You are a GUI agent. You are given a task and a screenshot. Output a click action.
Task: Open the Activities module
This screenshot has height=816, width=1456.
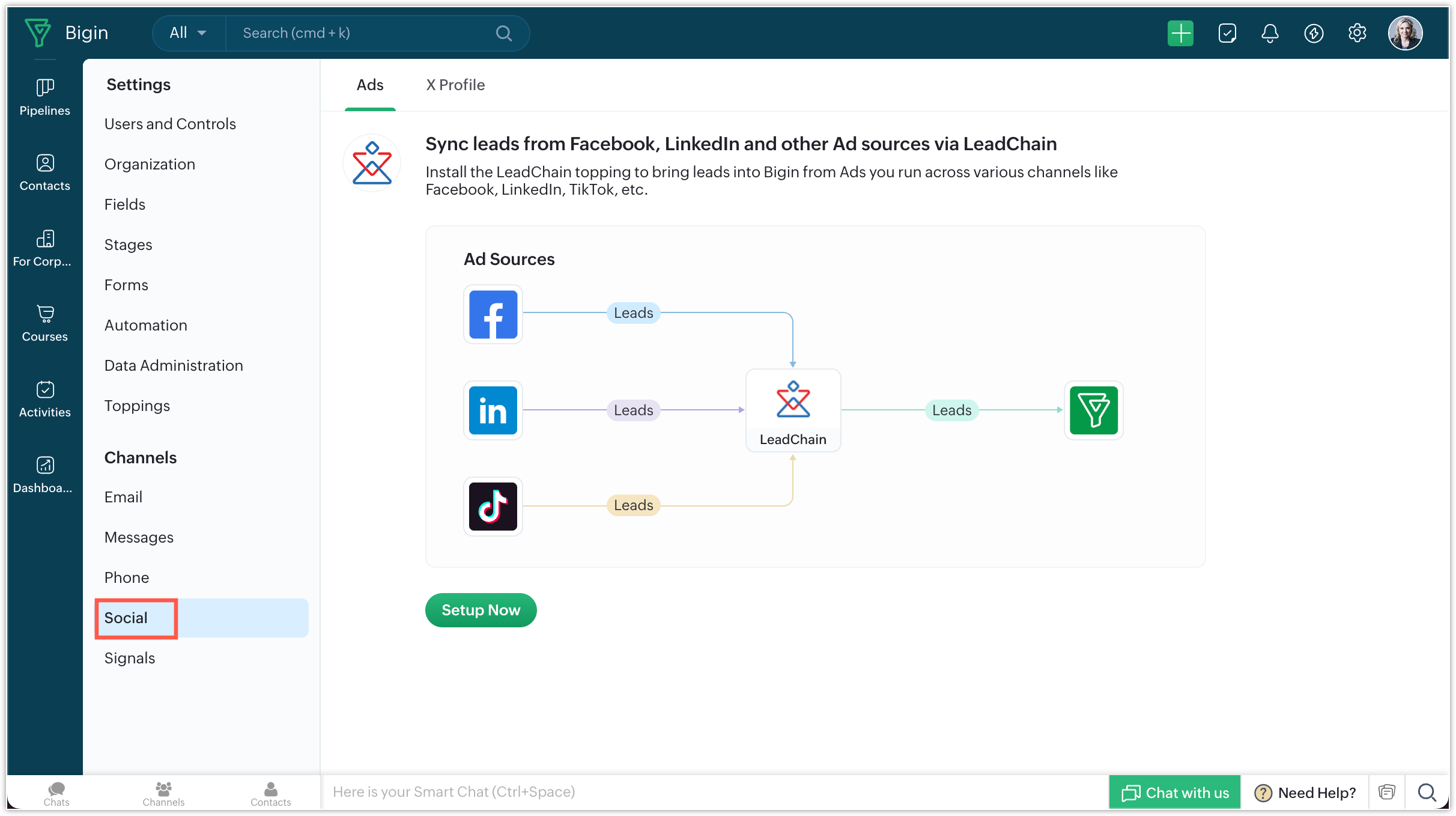[x=44, y=400]
